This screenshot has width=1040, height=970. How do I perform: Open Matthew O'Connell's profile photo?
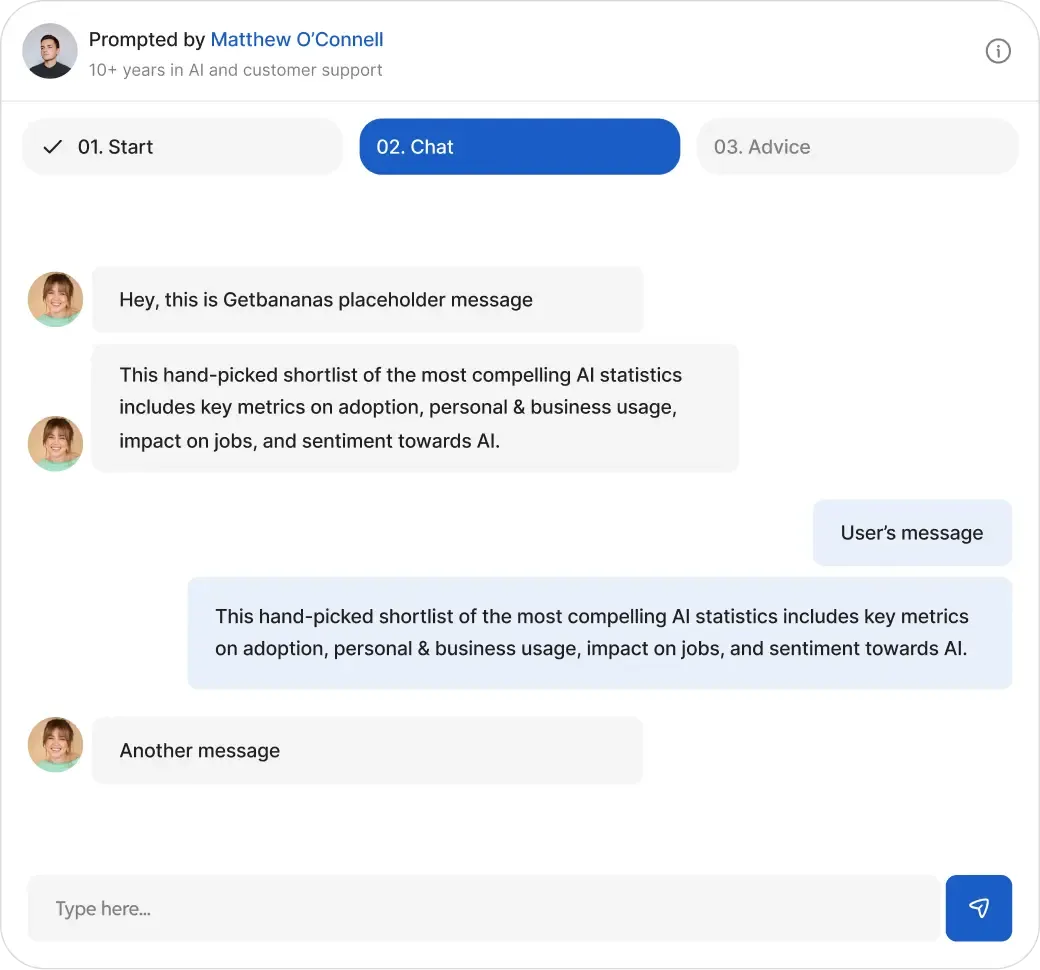[x=50, y=51]
